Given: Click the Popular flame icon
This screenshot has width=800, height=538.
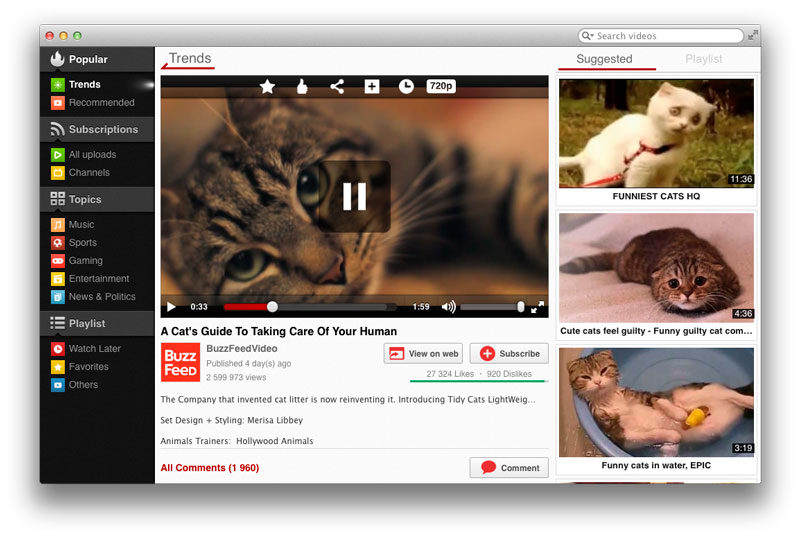Looking at the screenshot, I should click(57, 59).
